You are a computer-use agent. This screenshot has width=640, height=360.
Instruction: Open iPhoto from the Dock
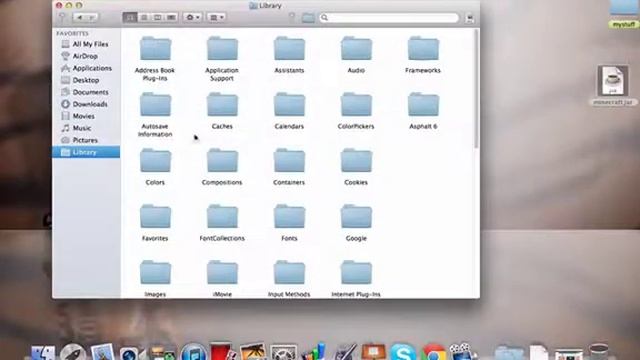pyautogui.click(x=253, y=352)
